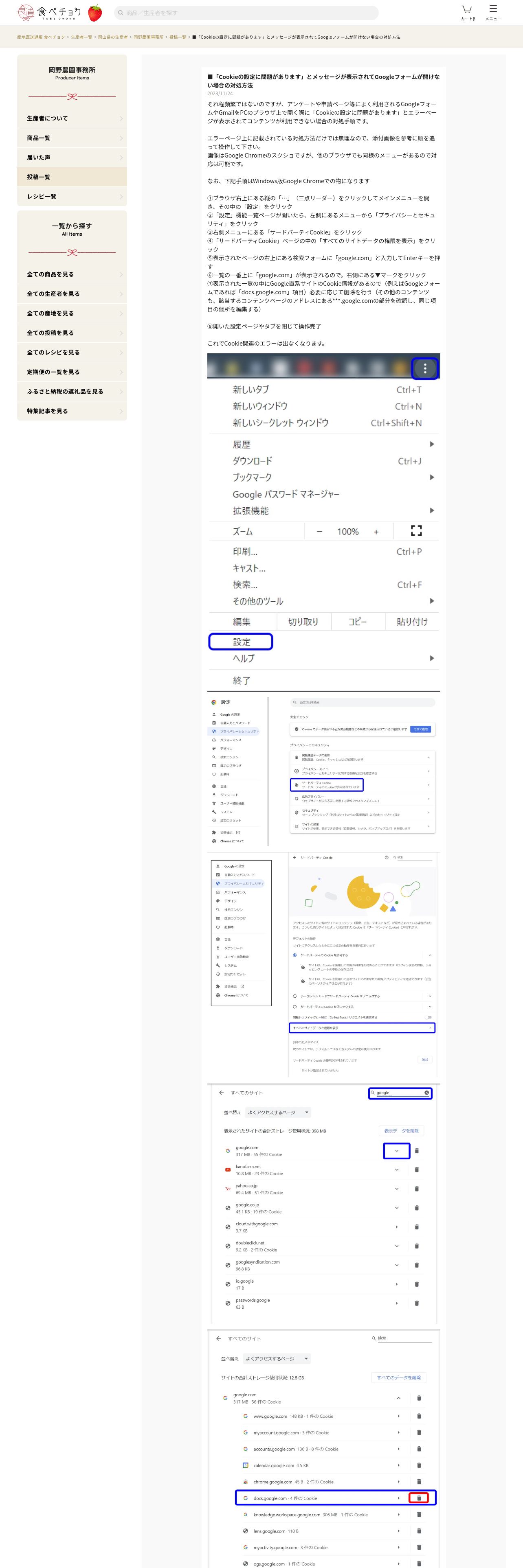523x1568 pixels.
Task: Open the Chrome main menu screenshot image
Action: [323, 522]
